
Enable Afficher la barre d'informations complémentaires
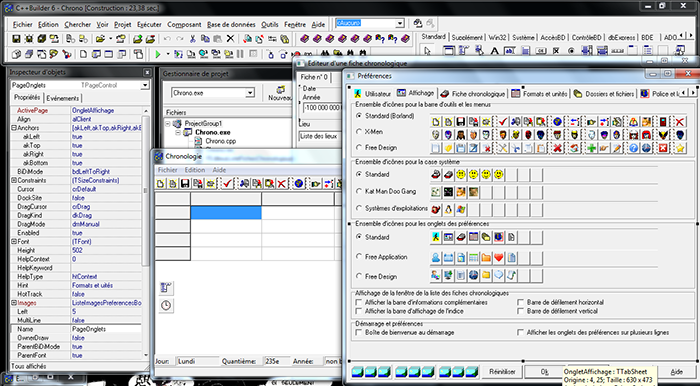click(x=358, y=302)
